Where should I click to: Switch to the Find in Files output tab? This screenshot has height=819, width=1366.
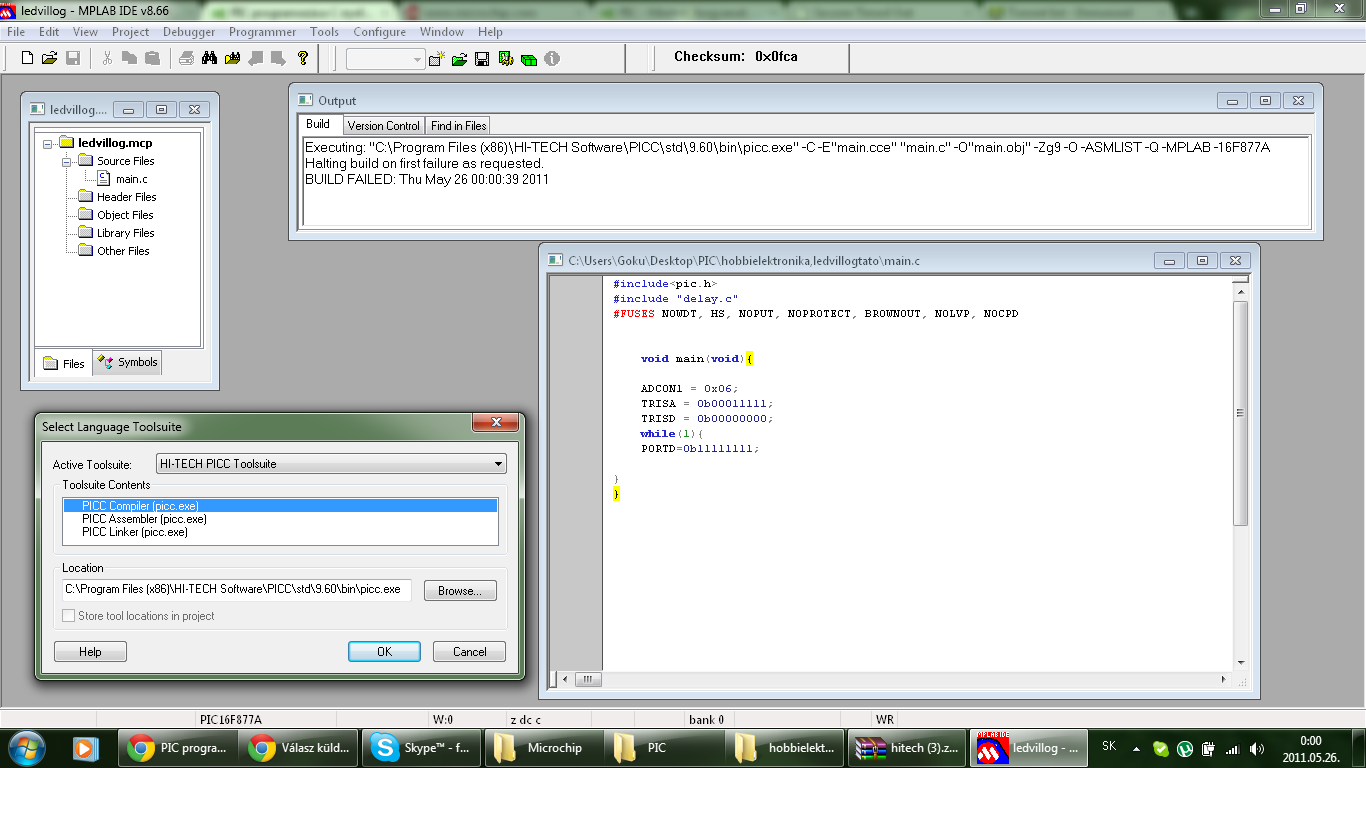tap(458, 126)
